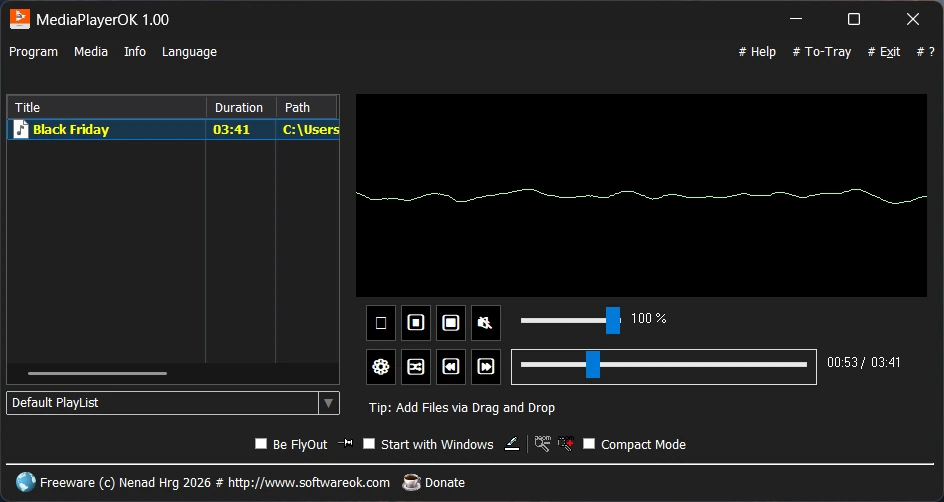The image size is (944, 502).
Task: Minimize the MediaPlayerOK window
Action: click(796, 19)
